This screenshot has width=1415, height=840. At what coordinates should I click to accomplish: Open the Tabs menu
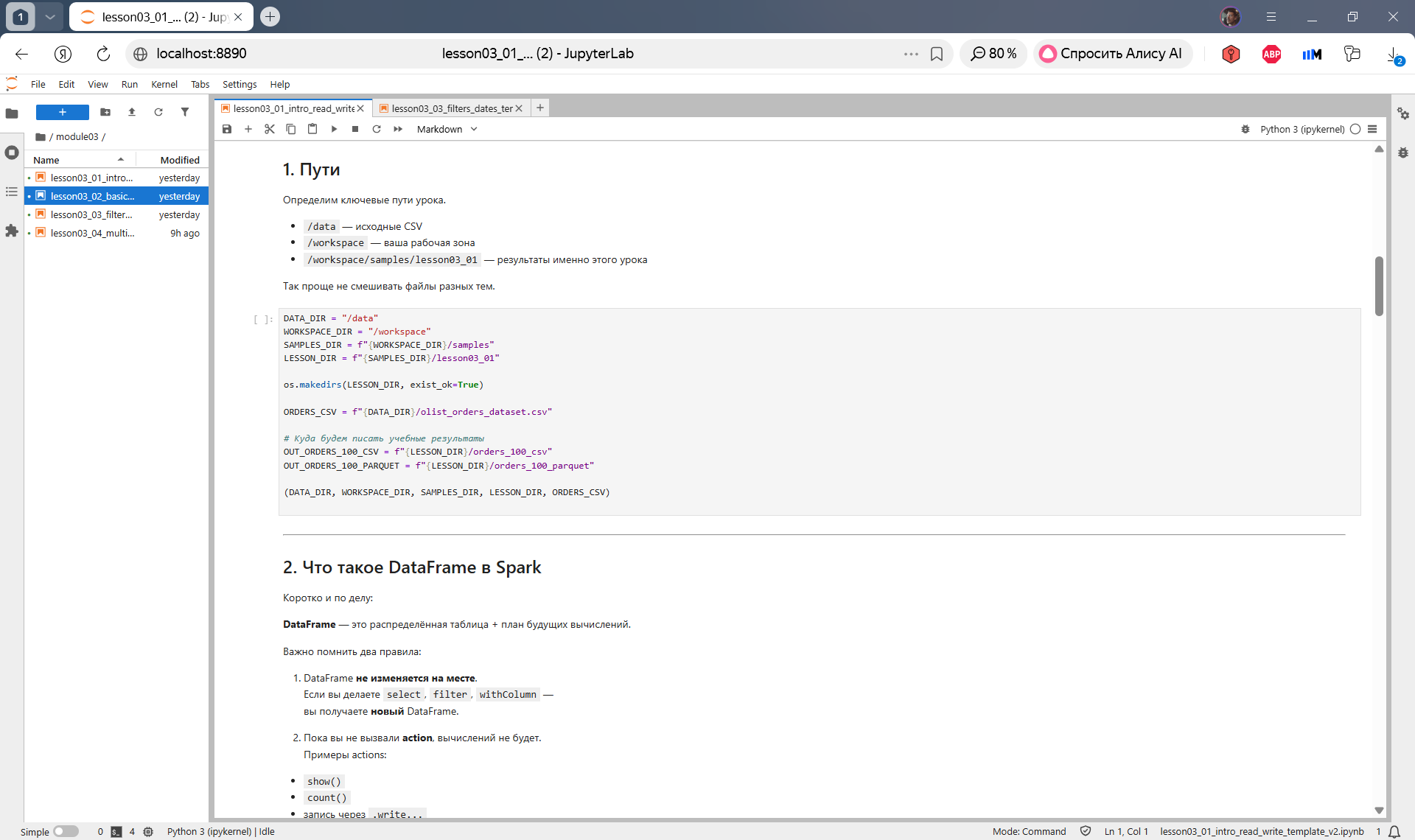click(200, 84)
